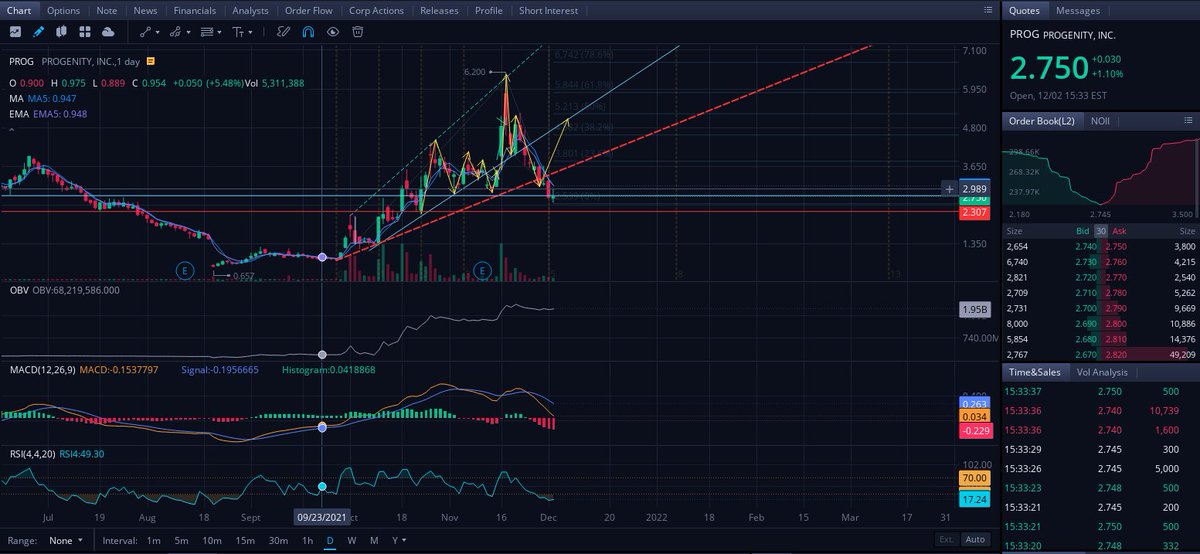The width and height of the screenshot is (1200, 554).
Task: Toggle the Auto scale button
Action: 975,541
